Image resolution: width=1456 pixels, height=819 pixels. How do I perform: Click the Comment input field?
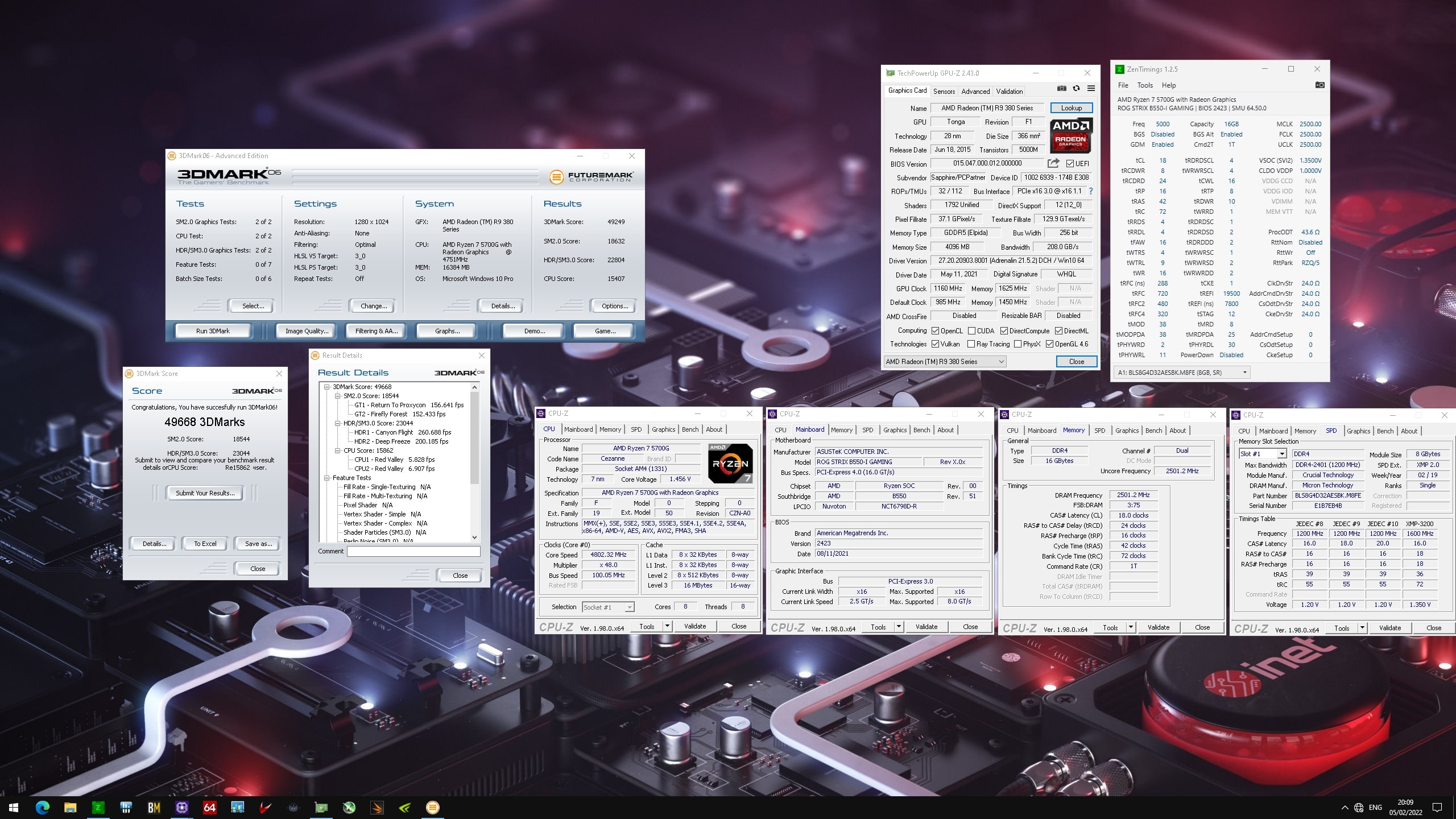tap(413, 551)
